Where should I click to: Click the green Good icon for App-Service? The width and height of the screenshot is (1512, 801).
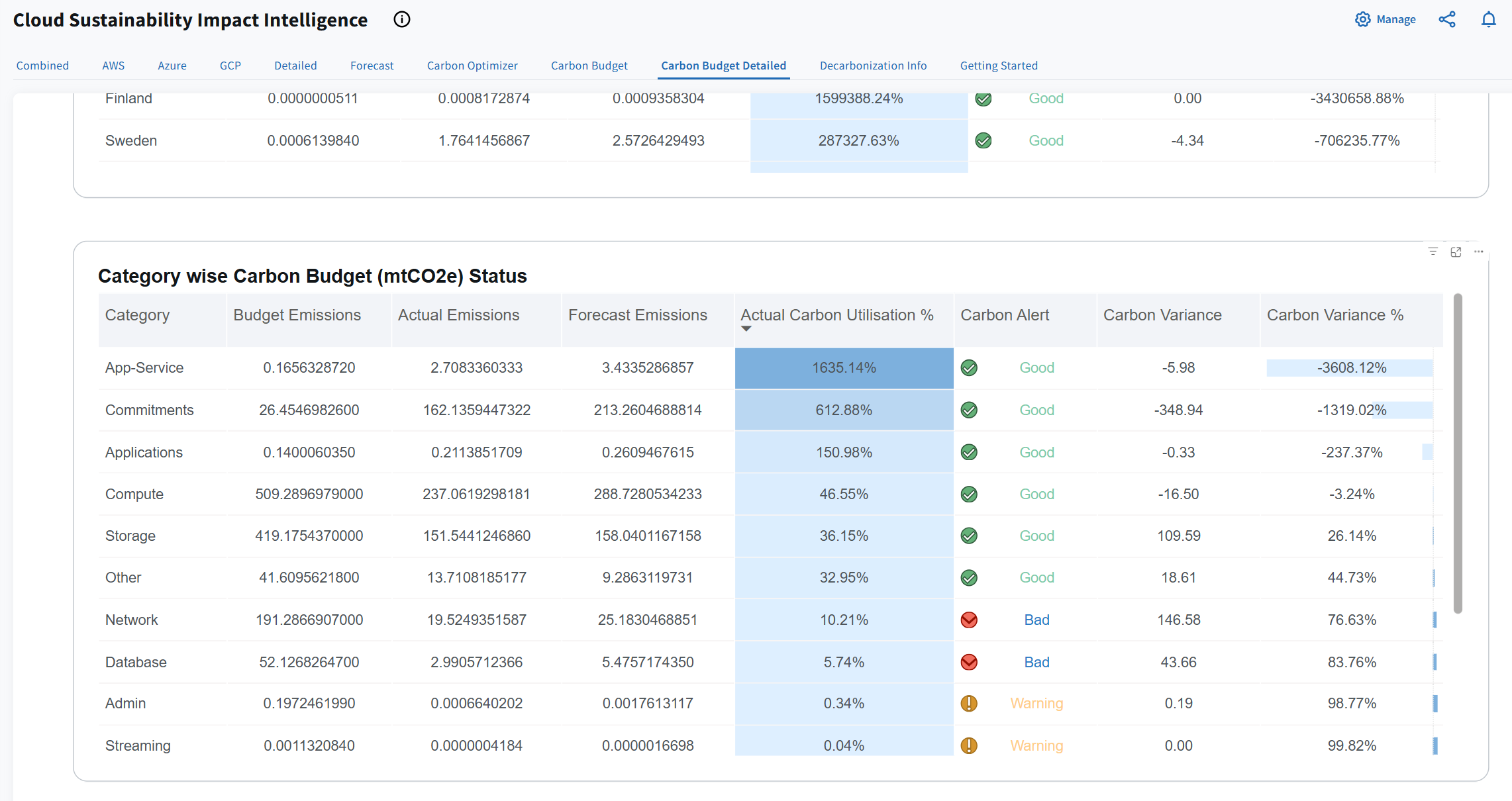point(969,368)
